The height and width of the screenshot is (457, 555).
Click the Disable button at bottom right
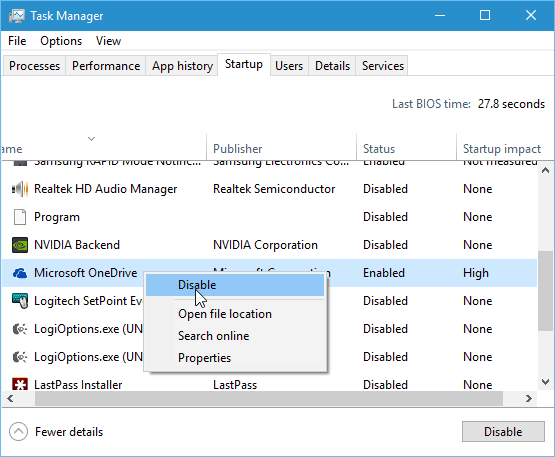[x=503, y=432]
